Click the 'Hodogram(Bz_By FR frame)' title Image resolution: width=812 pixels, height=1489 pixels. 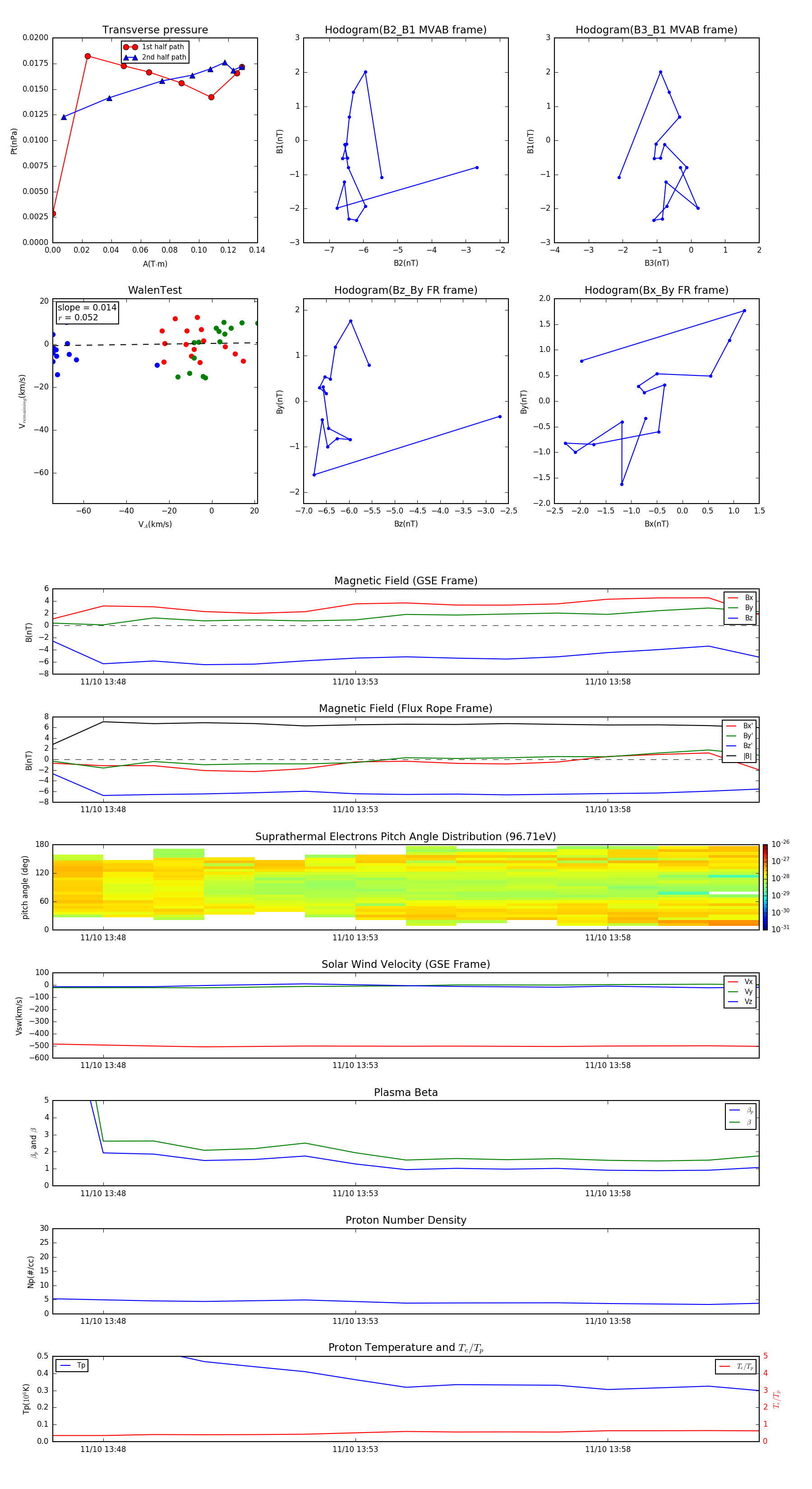coord(406,290)
